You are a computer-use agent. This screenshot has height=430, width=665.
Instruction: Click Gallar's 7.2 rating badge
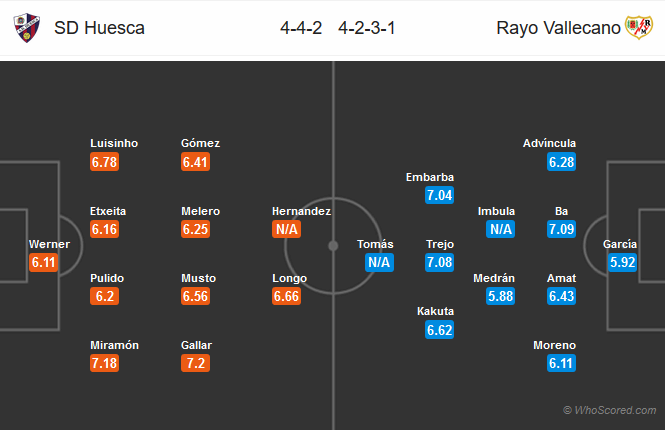[196, 363]
